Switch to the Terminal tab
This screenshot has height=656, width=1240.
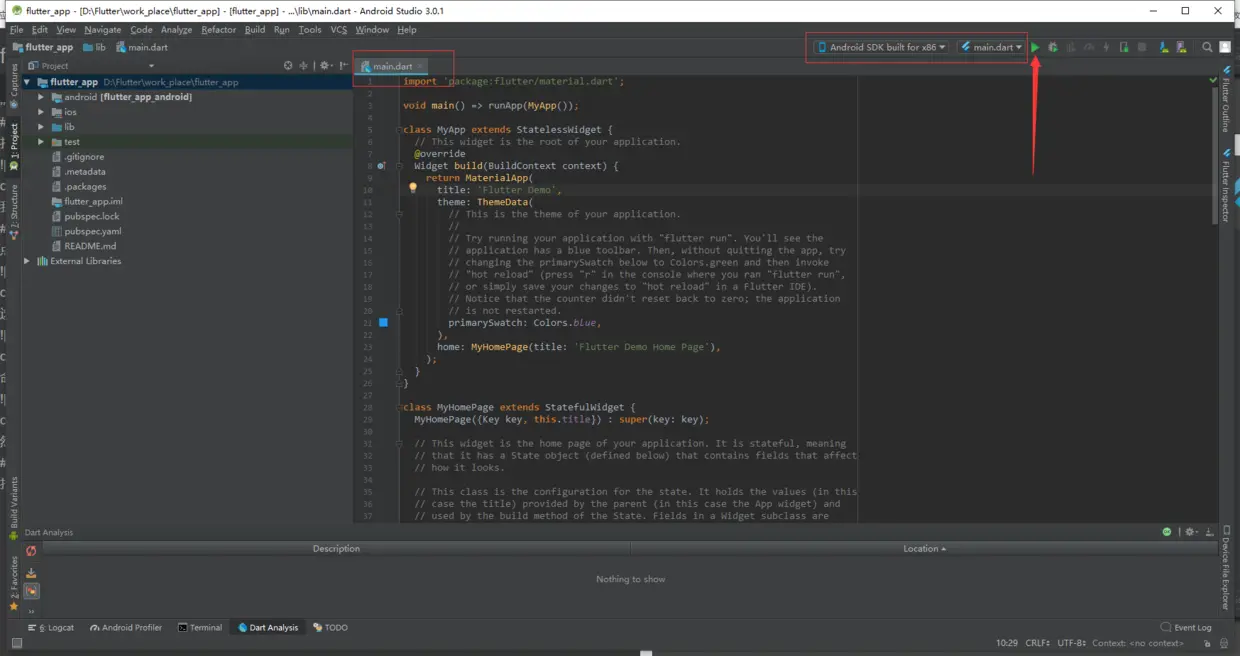(x=200, y=628)
